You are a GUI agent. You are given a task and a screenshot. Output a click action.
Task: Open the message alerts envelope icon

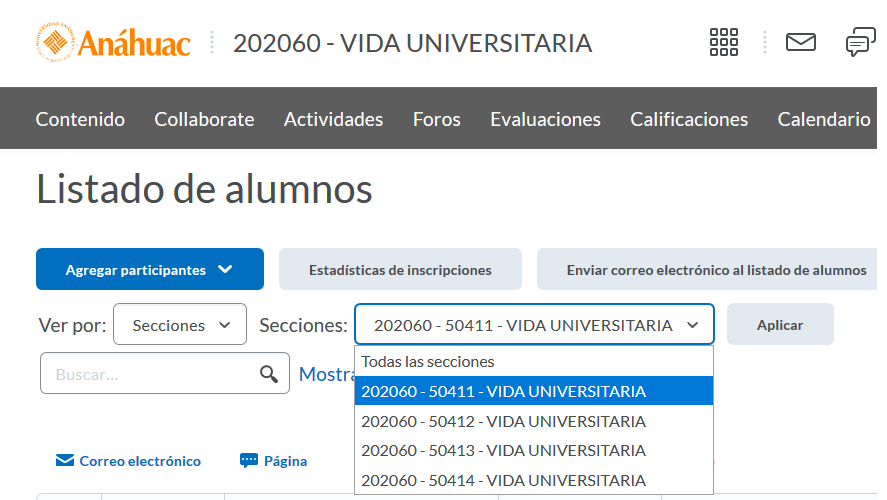coord(801,42)
